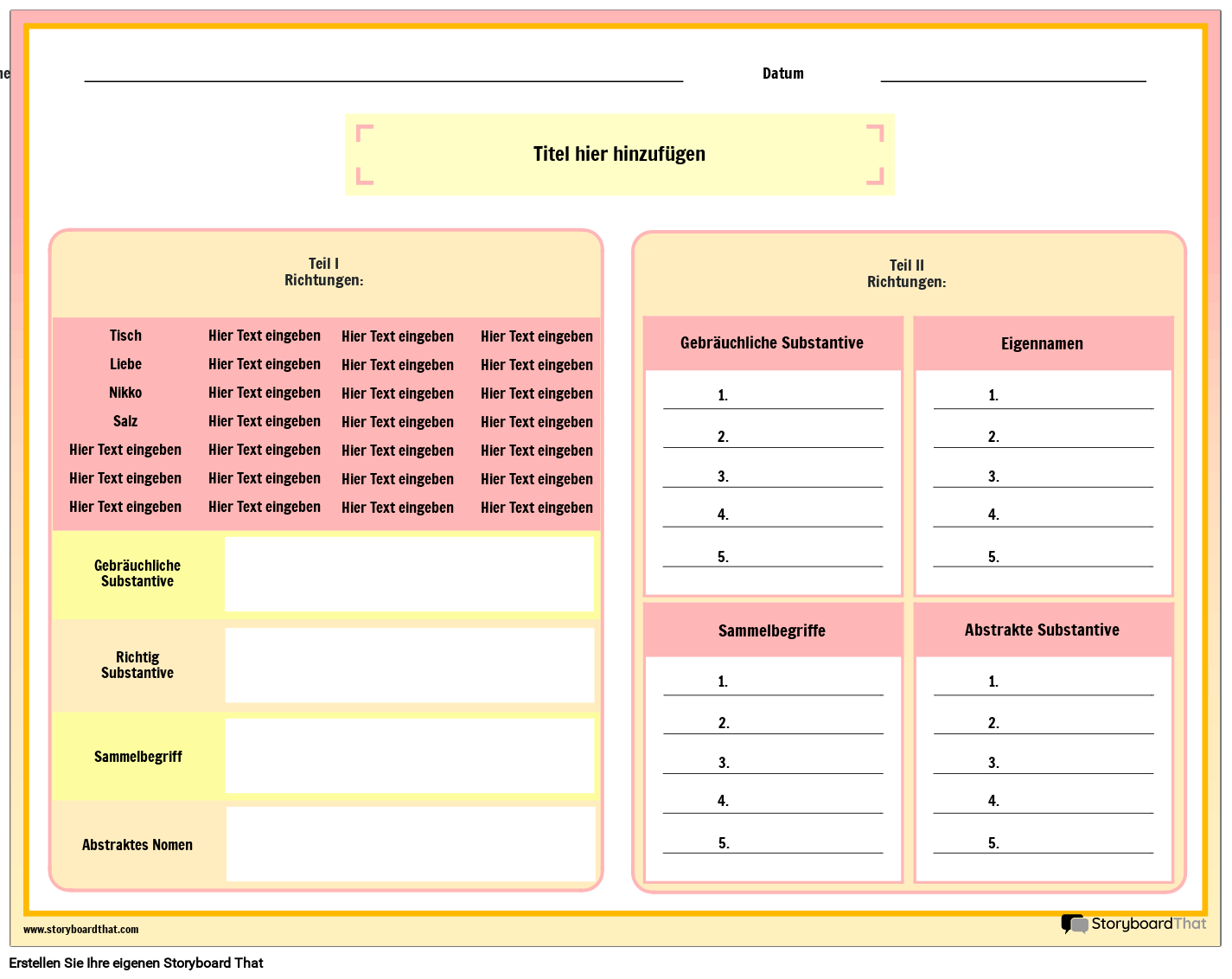The image size is (1232, 979).
Task: Click the word "Liebe" in the word bank
Action: coord(125,364)
